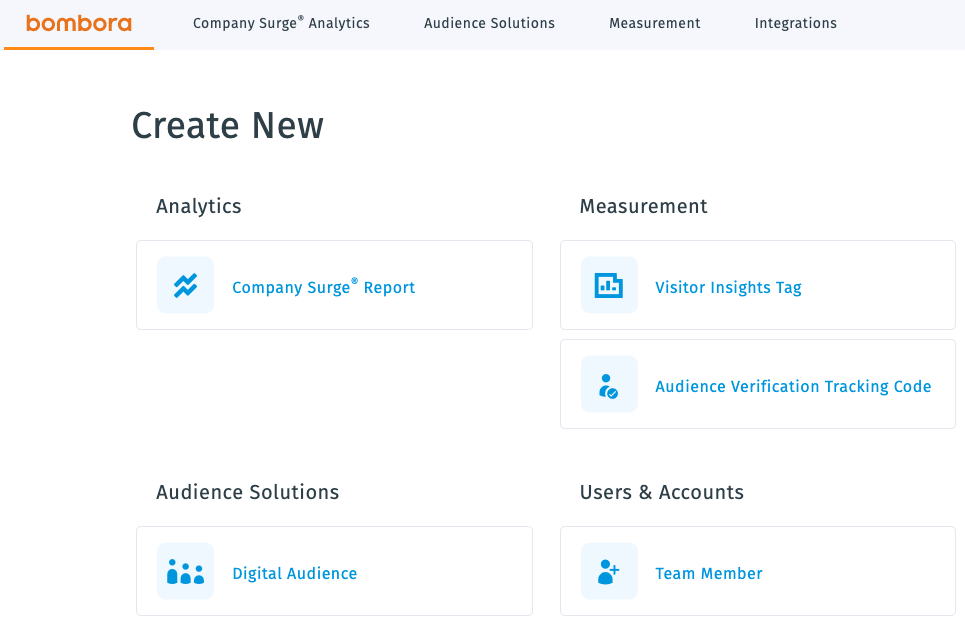Open the Integrations menu
Image resolution: width=965 pixels, height=623 pixels.
pyautogui.click(x=796, y=23)
